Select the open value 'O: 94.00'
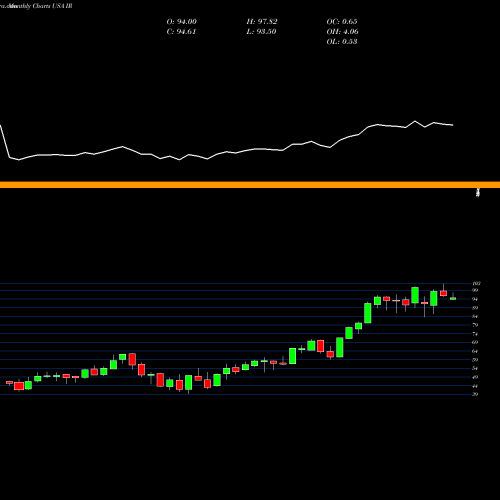Image resolution: width=500 pixels, height=500 pixels. (x=181, y=22)
